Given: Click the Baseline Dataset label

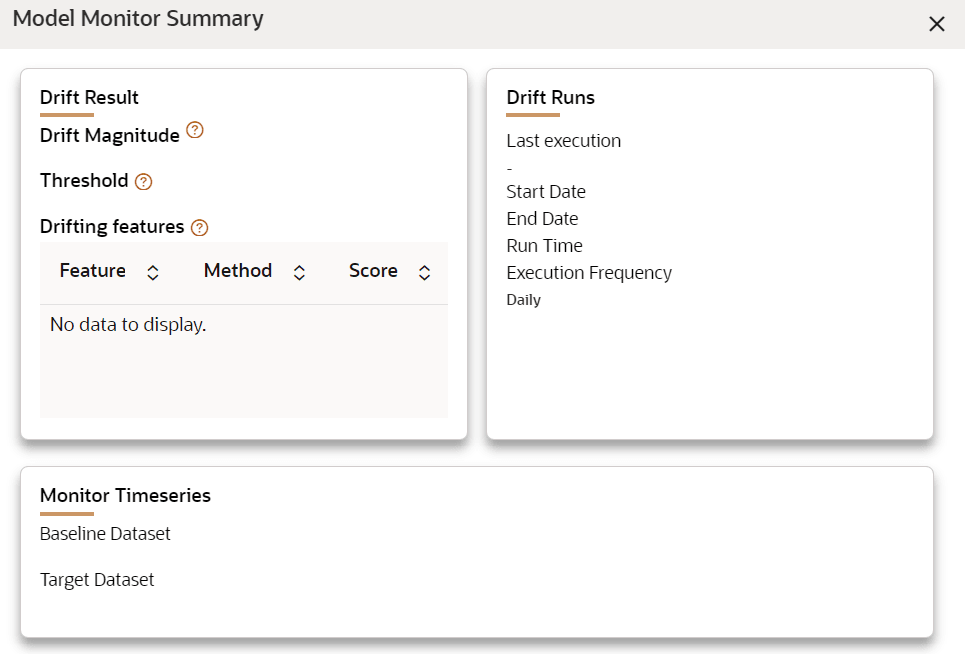Looking at the screenshot, I should click(x=104, y=533).
